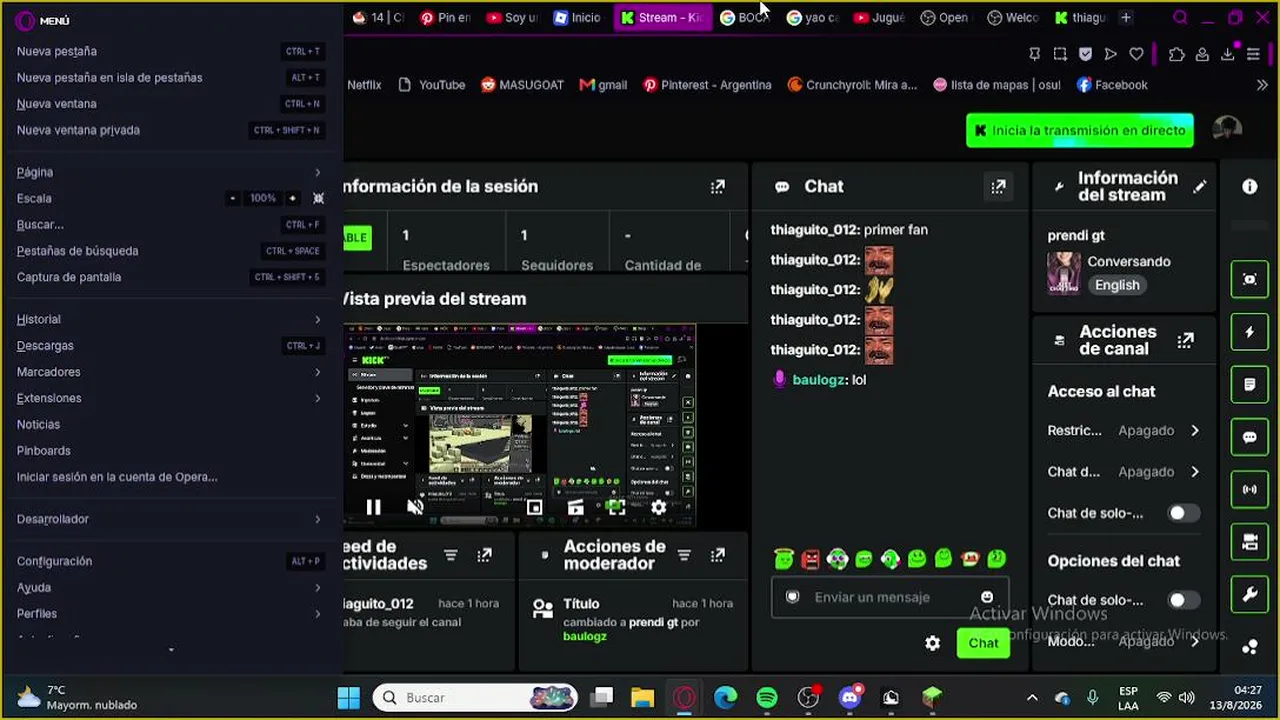Open the YouTube bookmark

pyautogui.click(x=432, y=85)
